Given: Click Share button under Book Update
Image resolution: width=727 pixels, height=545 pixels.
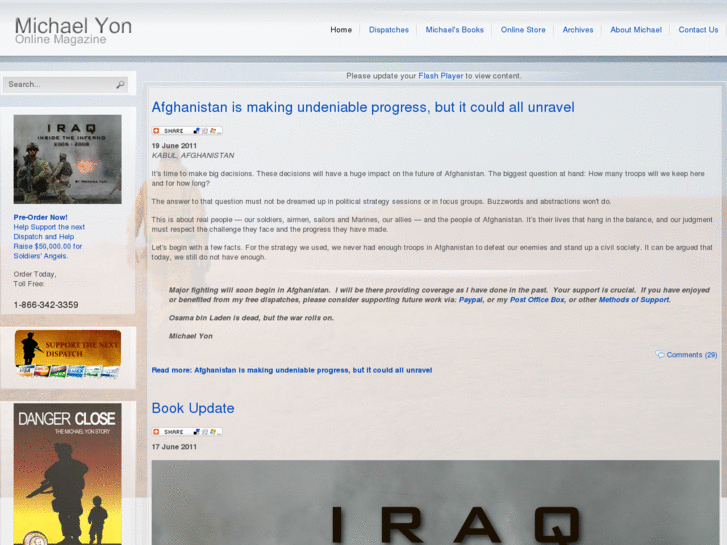Looking at the screenshot, I should [187, 432].
